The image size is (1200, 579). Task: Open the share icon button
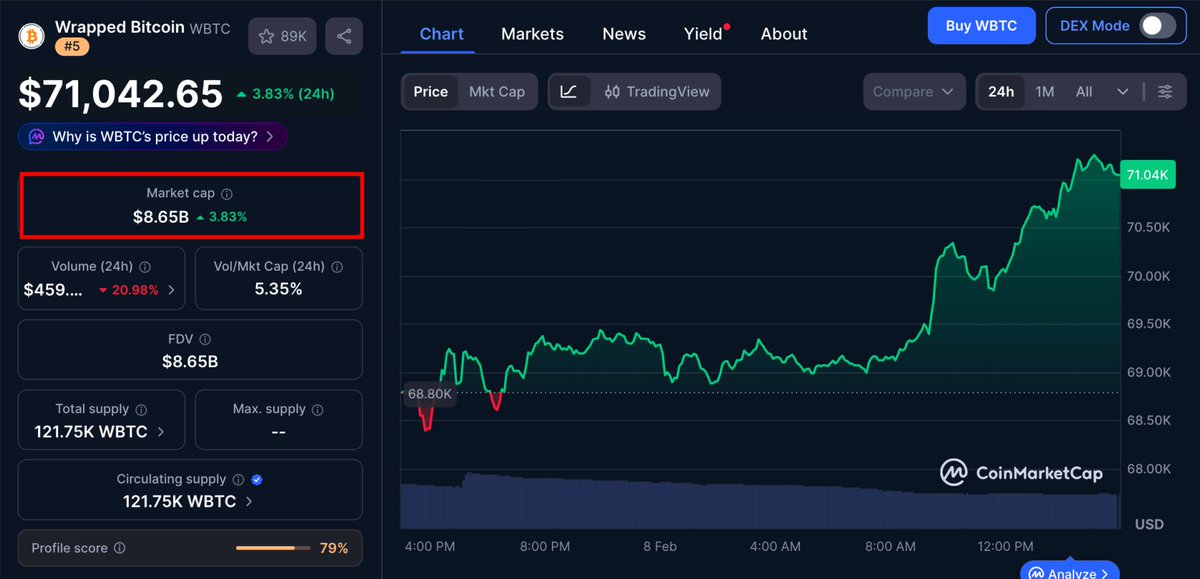point(344,36)
